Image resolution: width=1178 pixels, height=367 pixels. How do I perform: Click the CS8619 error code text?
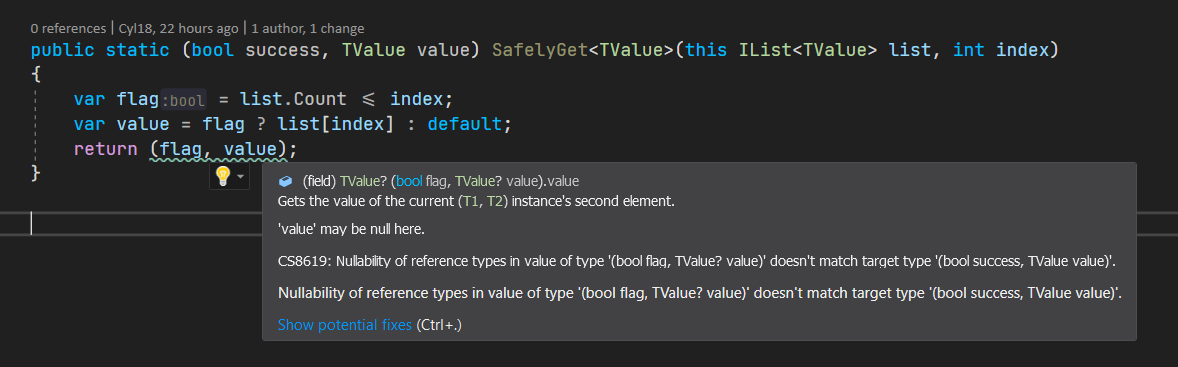[x=304, y=261]
